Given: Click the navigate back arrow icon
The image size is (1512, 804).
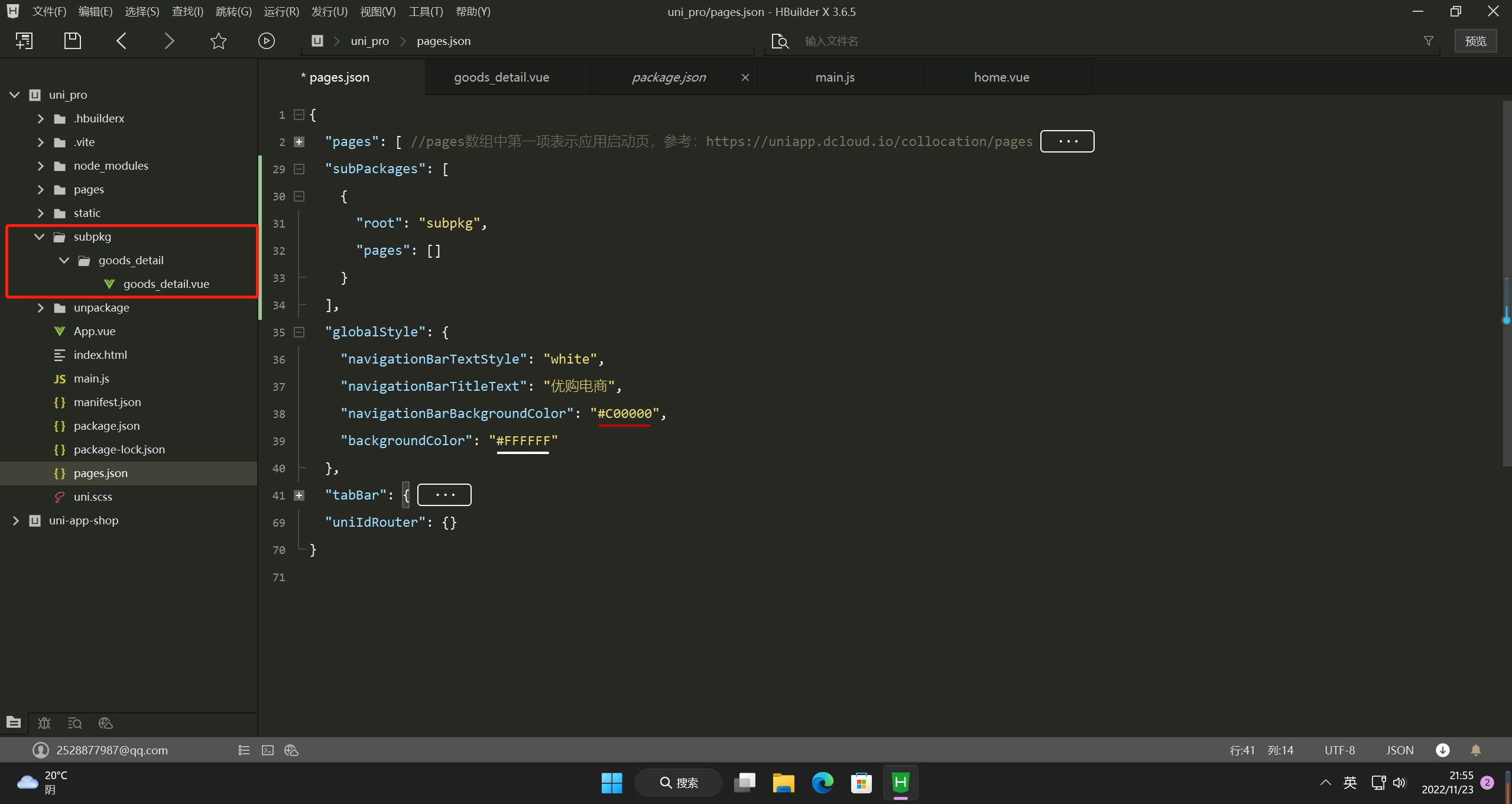Looking at the screenshot, I should coord(122,41).
